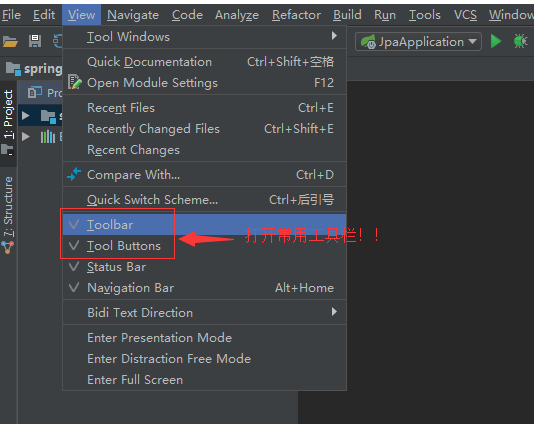Click the Debug bug icon
534x424 pixels.
520,41
